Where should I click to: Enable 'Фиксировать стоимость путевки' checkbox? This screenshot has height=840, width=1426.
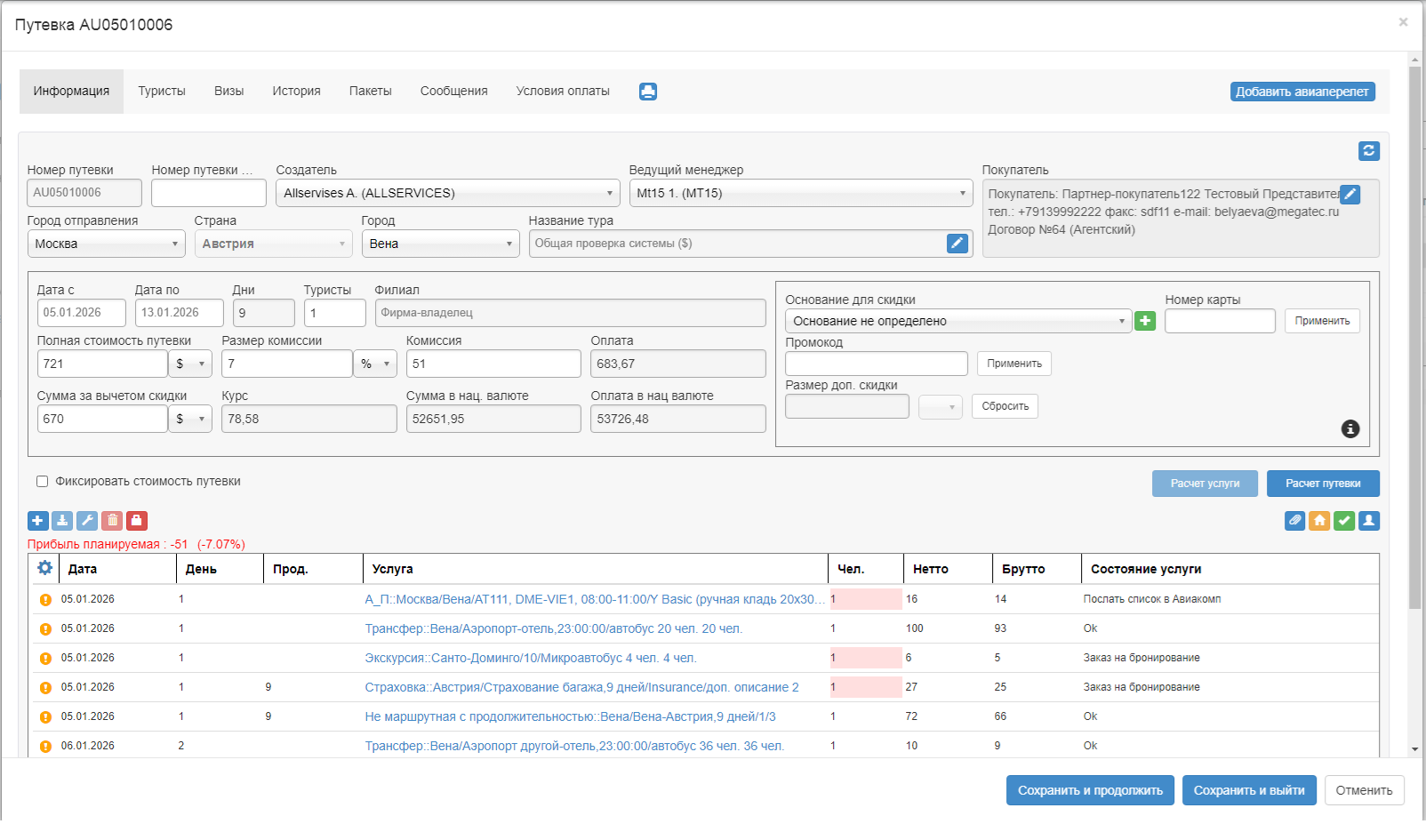point(42,482)
